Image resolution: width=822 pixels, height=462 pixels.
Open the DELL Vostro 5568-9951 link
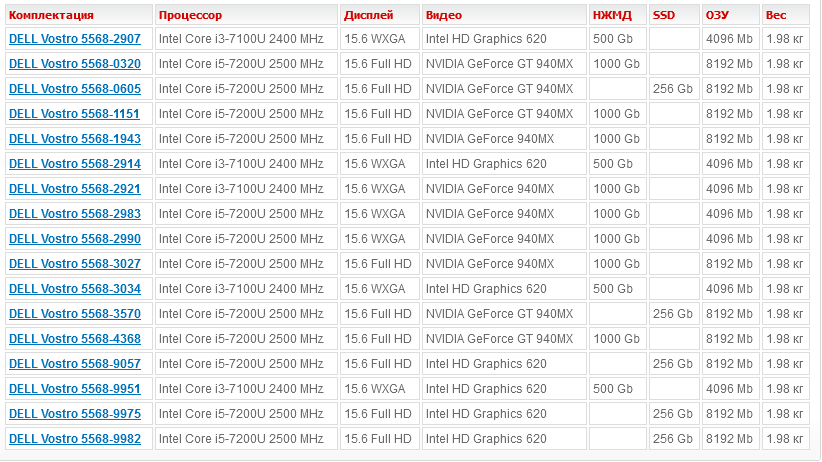click(x=75, y=389)
